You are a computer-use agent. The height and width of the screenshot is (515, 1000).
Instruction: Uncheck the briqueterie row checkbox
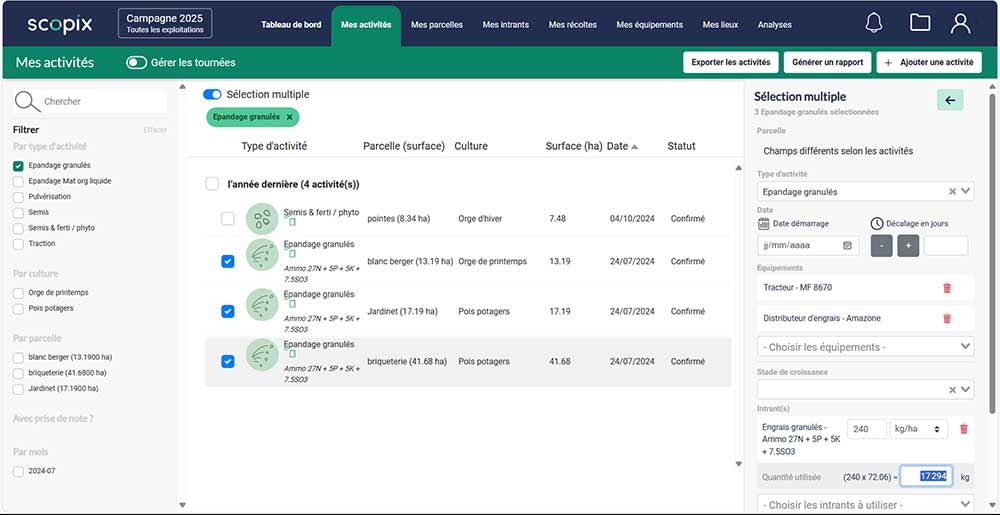pos(228,361)
